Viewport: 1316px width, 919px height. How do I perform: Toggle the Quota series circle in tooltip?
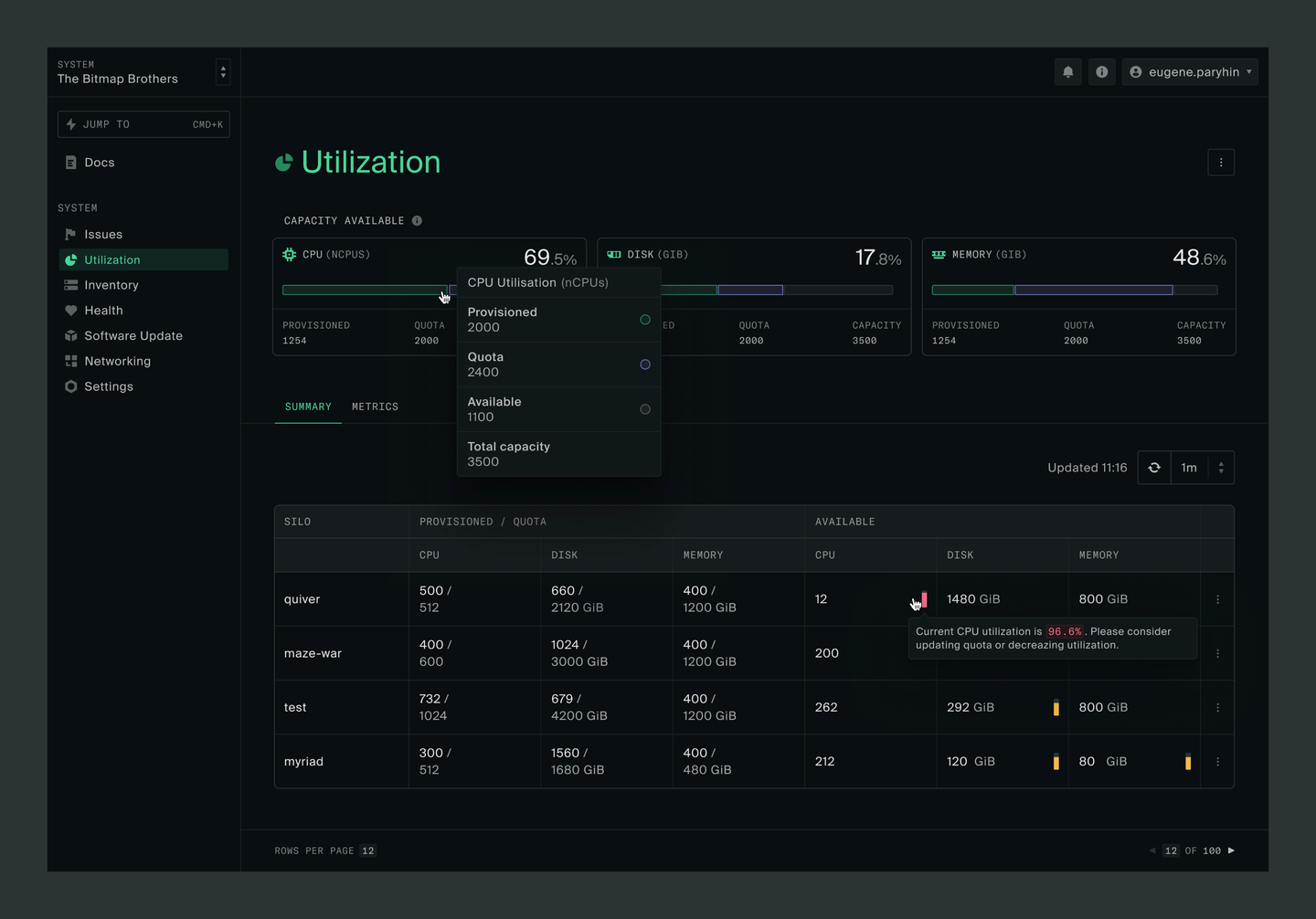(x=645, y=364)
